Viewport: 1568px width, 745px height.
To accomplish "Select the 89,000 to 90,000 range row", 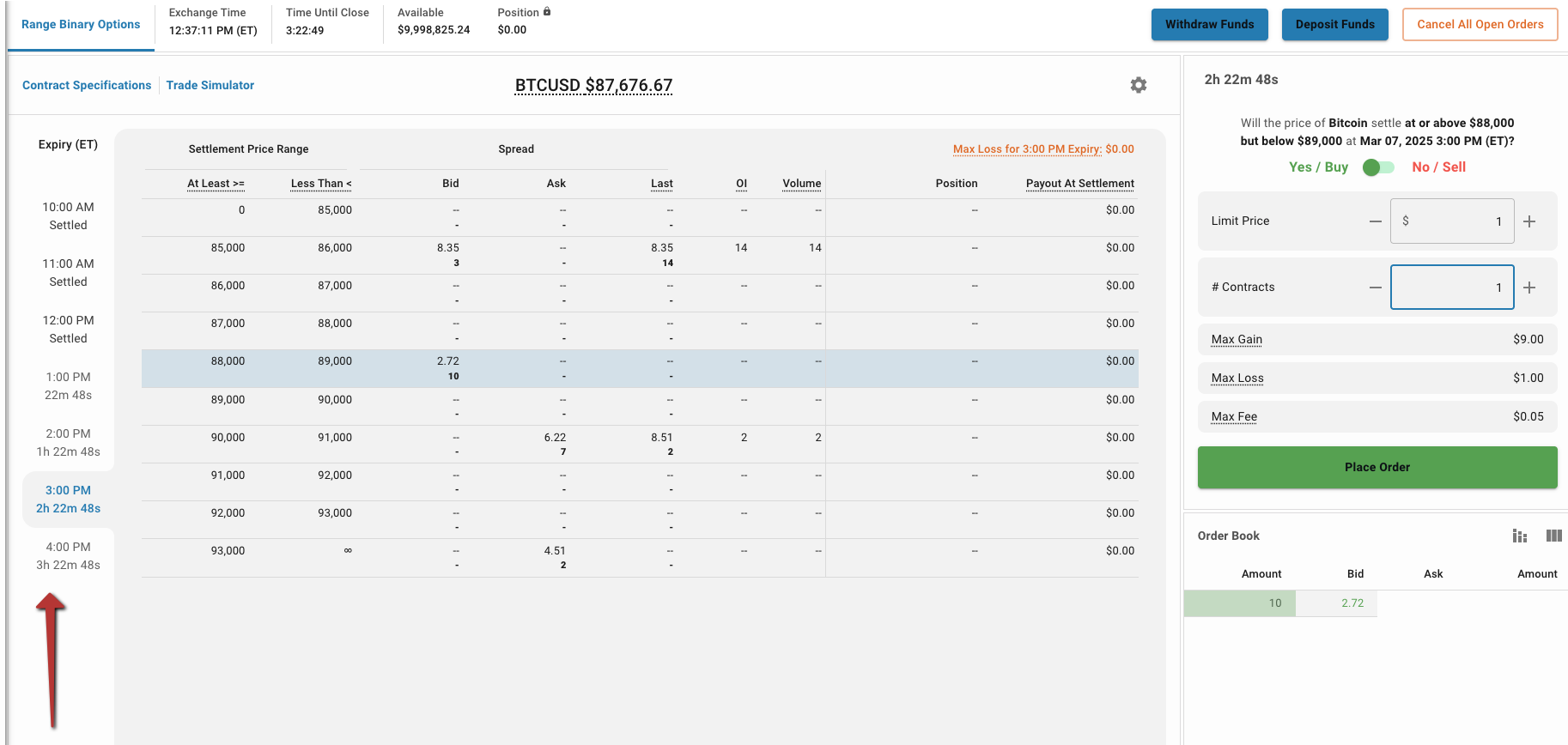I will click(x=640, y=407).
